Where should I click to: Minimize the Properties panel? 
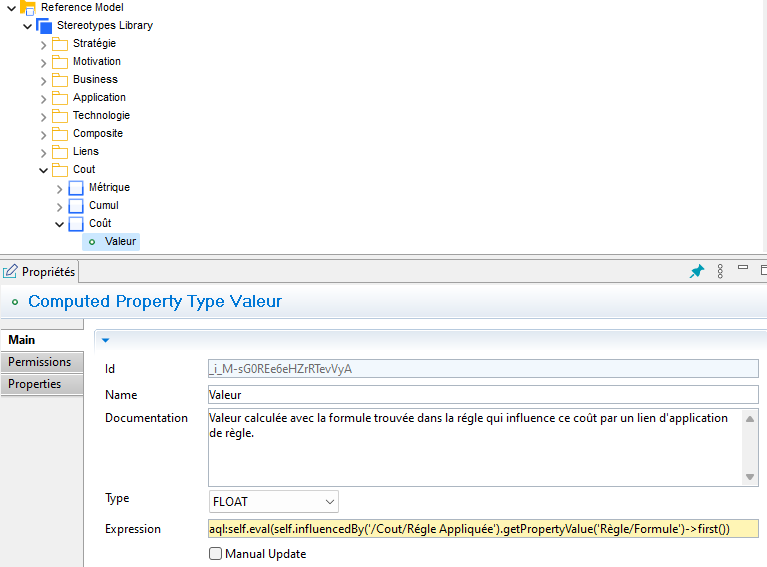(x=743, y=269)
